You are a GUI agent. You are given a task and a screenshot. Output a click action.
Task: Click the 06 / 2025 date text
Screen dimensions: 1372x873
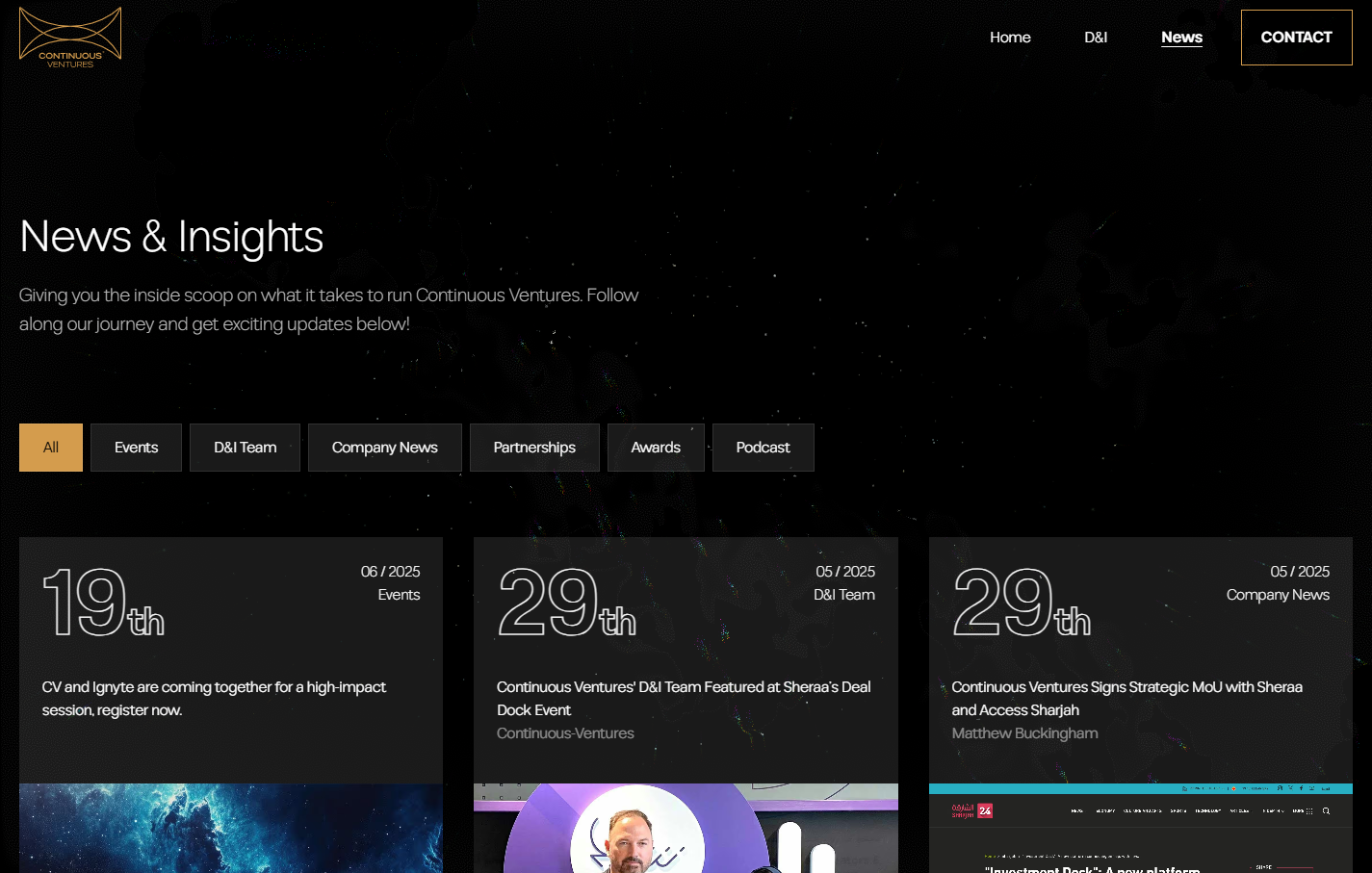click(390, 572)
